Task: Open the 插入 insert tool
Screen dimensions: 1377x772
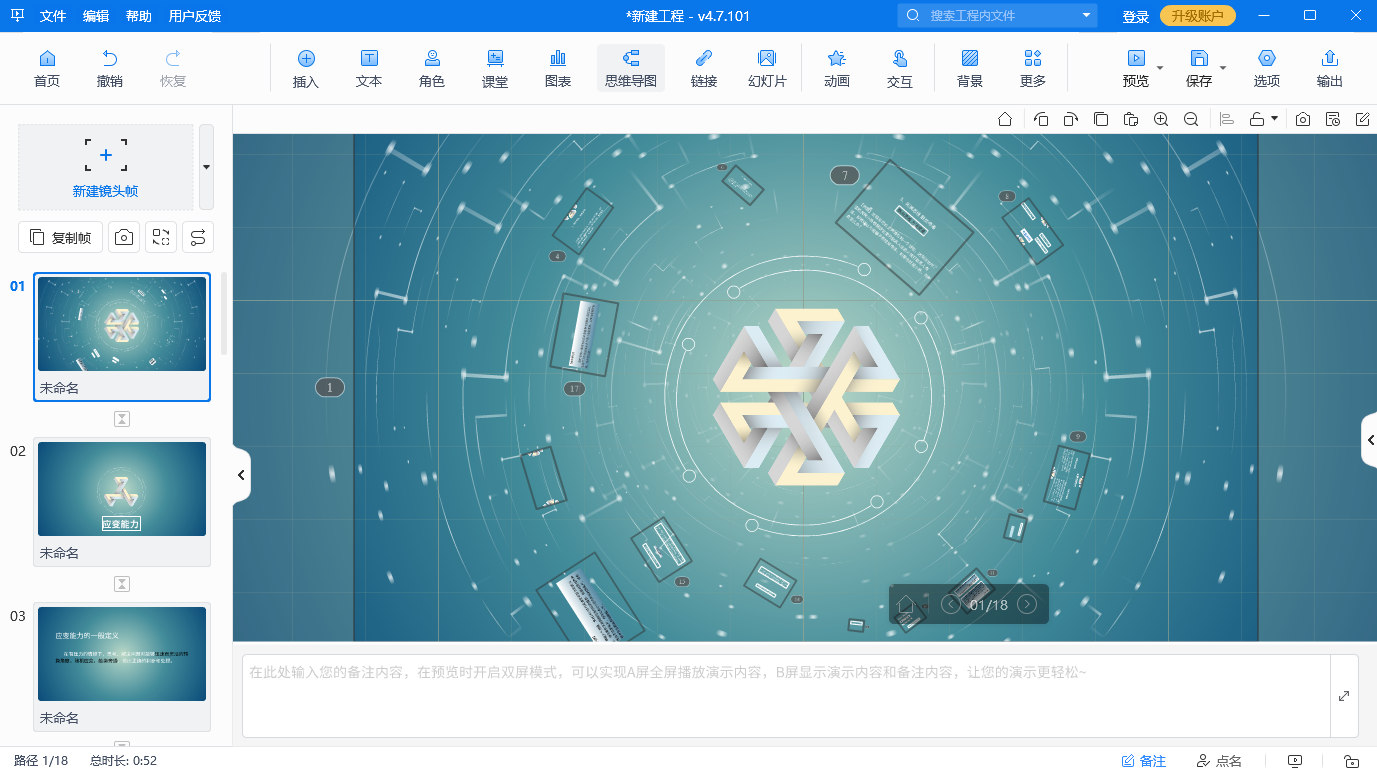Action: point(306,68)
